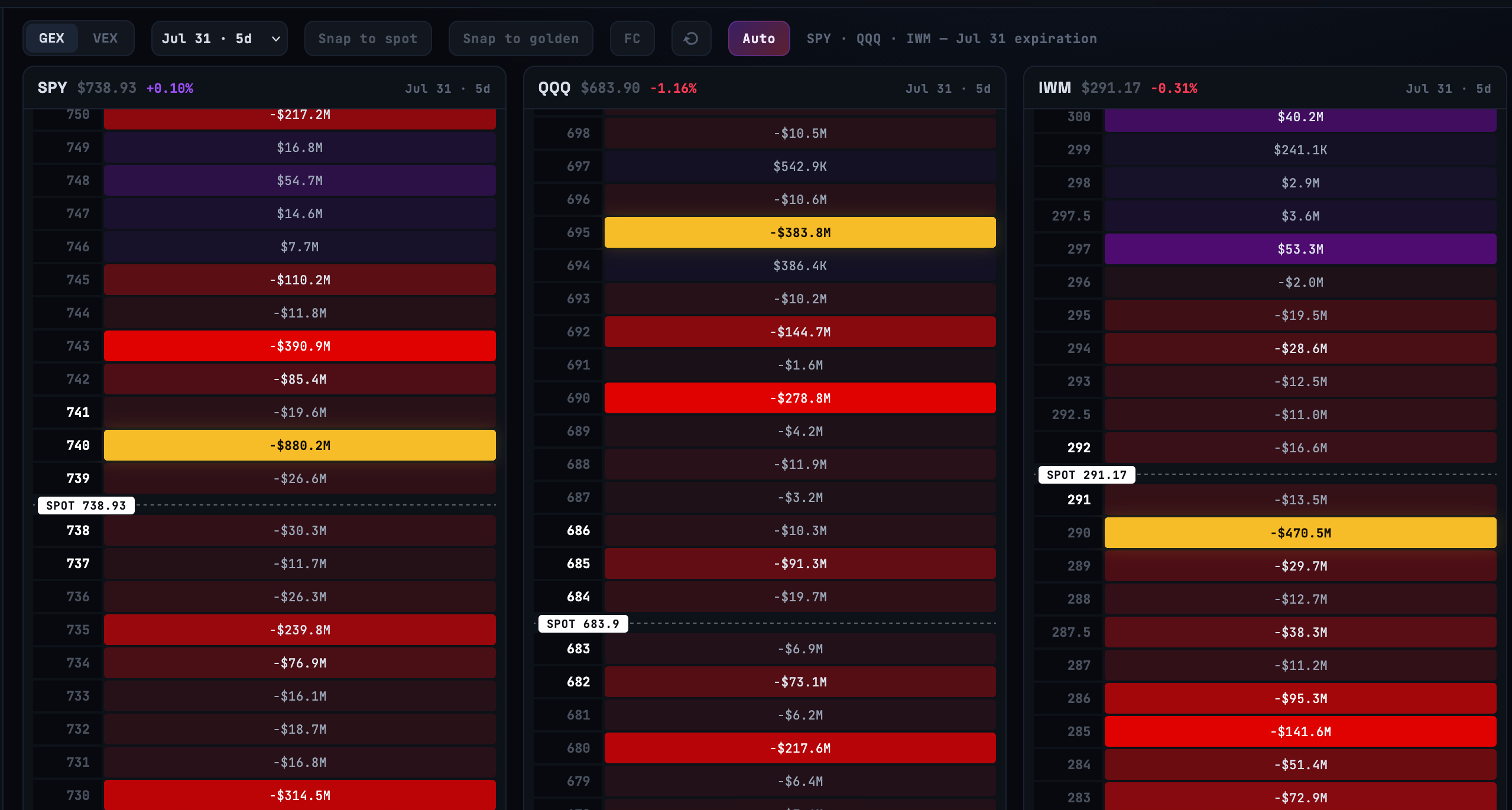Select the purple IWM 297 bar $53.3M
Image resolution: width=1512 pixels, height=810 pixels.
(x=1300, y=249)
